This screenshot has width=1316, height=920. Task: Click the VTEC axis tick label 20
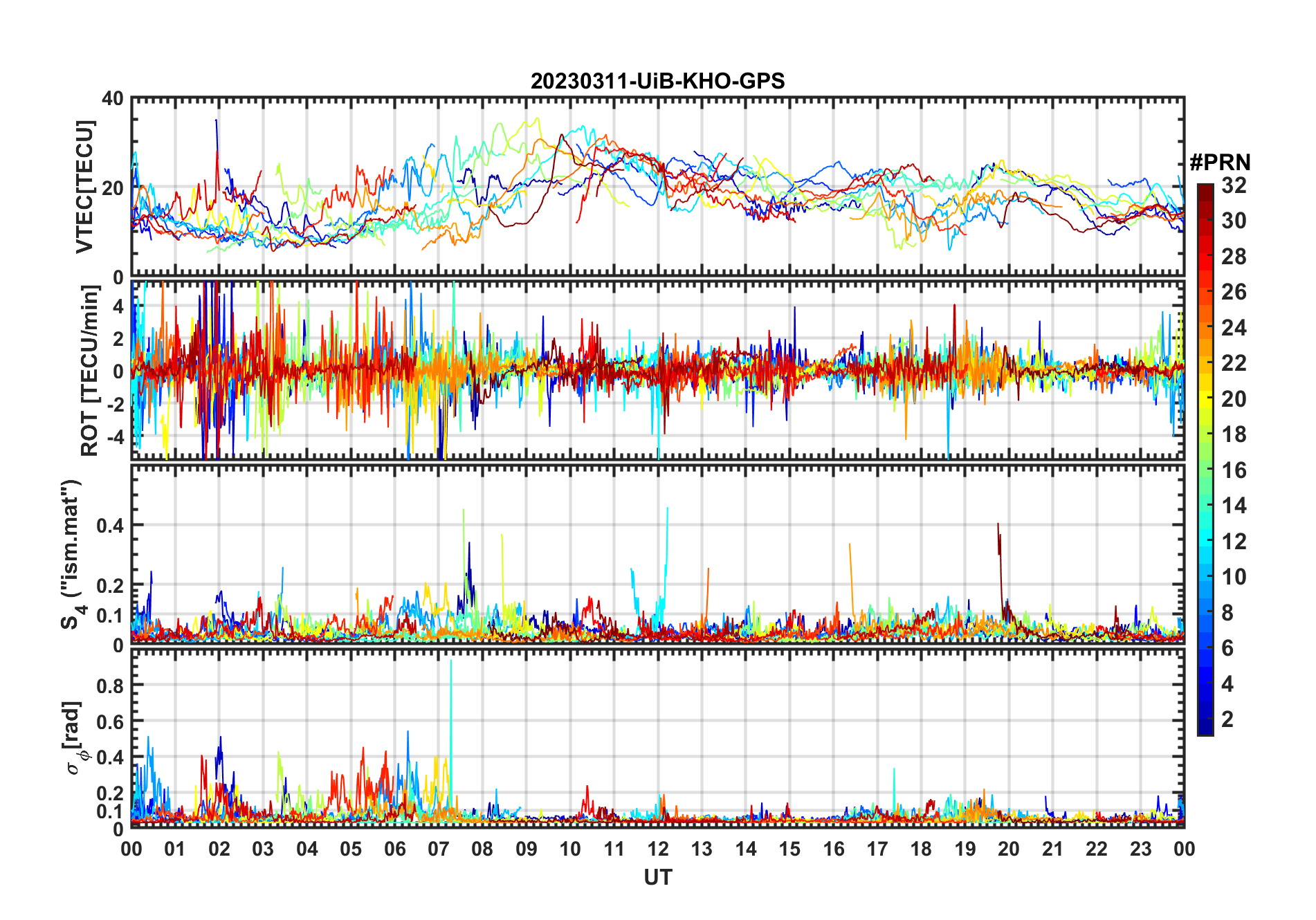(113, 187)
